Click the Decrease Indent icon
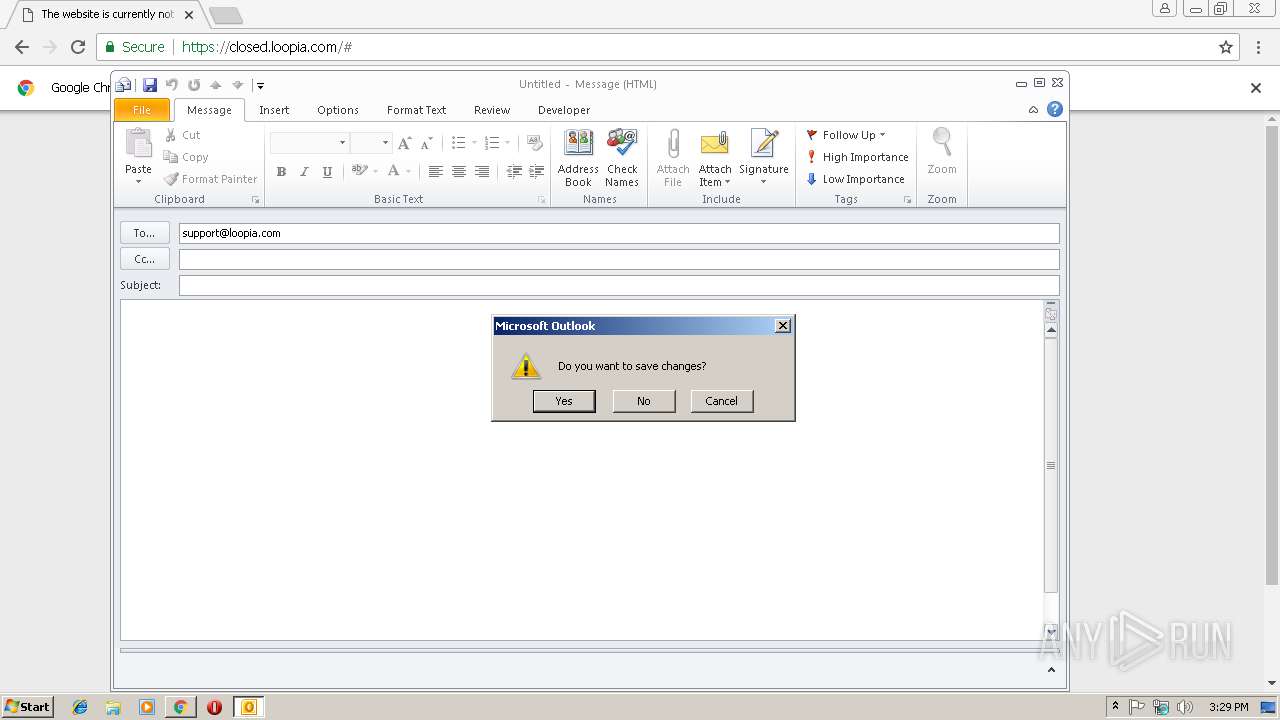Viewport: 1280px width, 720px height. [x=514, y=172]
